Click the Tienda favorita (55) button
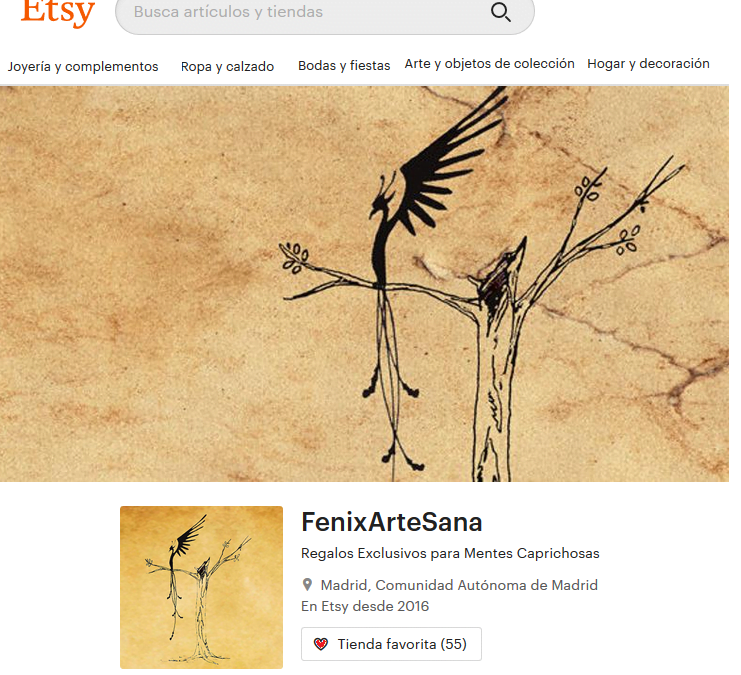Screen dimensions: 741x675 391,644
